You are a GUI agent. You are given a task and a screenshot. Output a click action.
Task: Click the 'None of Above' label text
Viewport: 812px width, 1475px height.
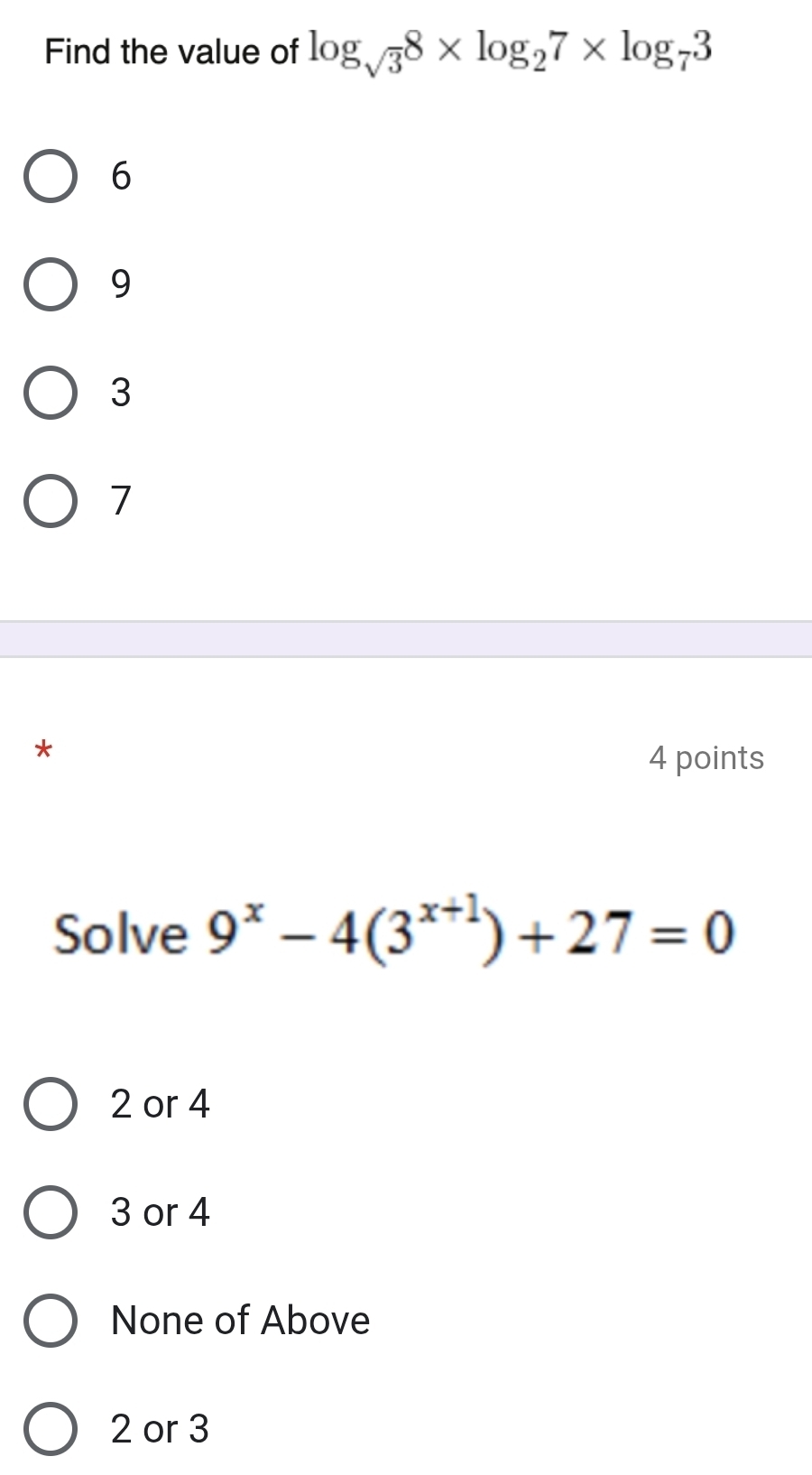coord(240,1321)
